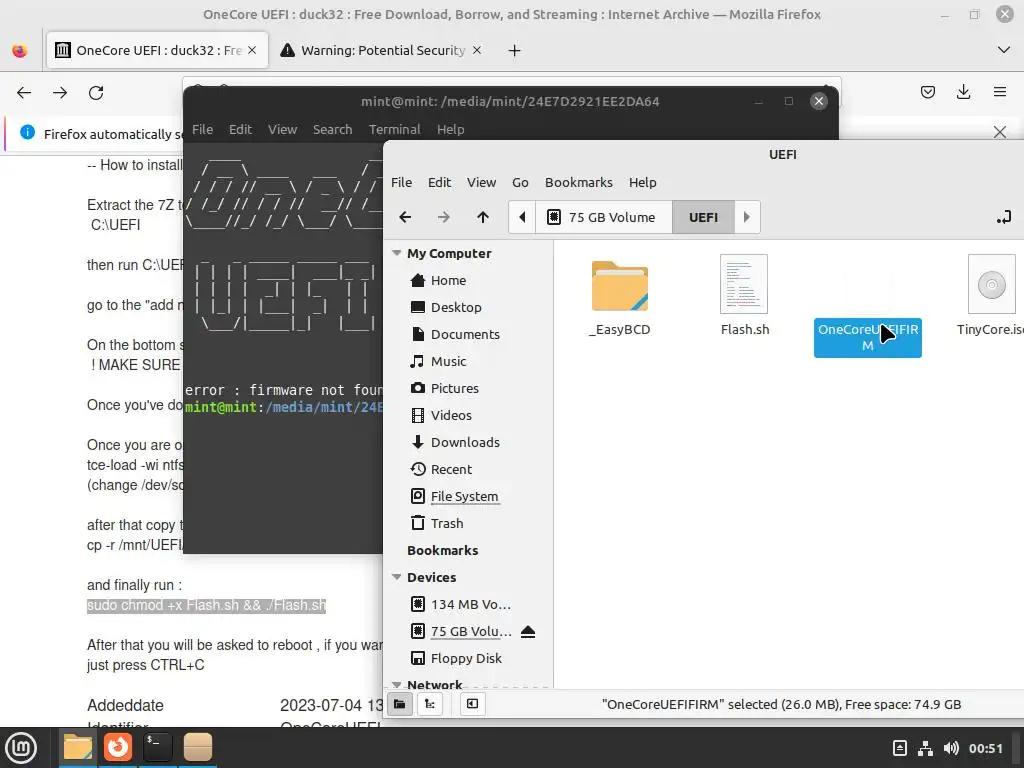Image resolution: width=1024 pixels, height=768 pixels.
Task: Open Files from the taskbar
Action: tap(78, 748)
